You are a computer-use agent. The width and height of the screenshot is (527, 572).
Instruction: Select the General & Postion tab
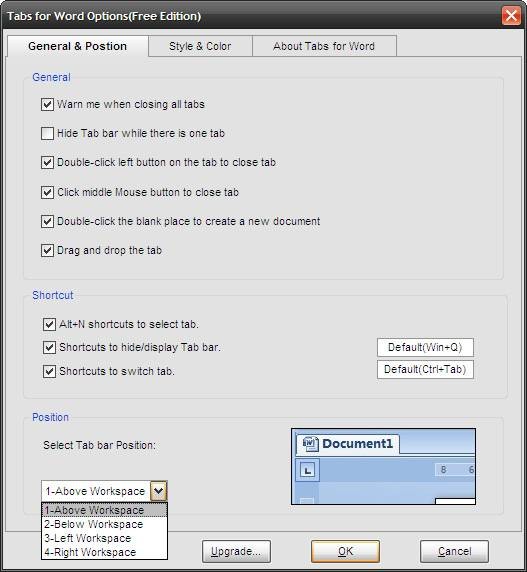tap(77, 46)
